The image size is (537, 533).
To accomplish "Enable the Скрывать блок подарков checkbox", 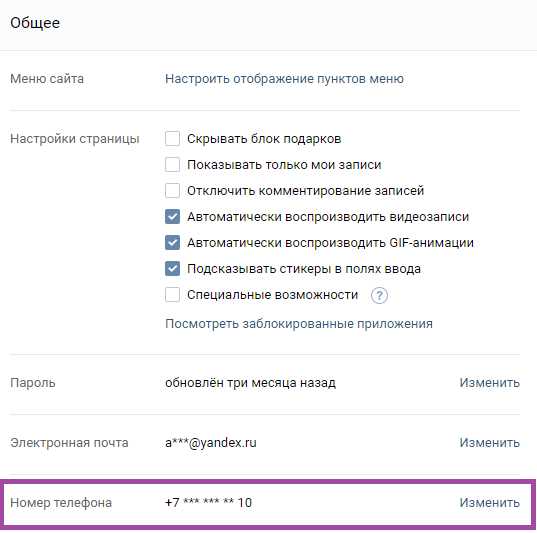I will point(172,139).
